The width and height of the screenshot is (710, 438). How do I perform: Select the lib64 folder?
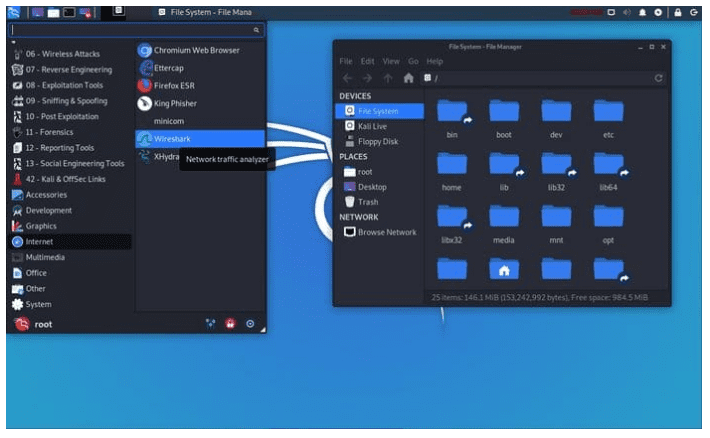(x=608, y=172)
